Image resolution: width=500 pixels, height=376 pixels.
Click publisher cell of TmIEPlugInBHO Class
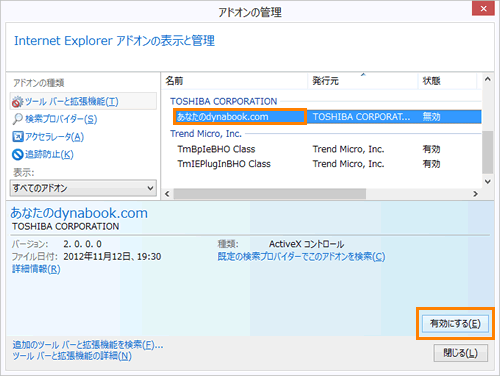pyautogui.click(x=348, y=164)
